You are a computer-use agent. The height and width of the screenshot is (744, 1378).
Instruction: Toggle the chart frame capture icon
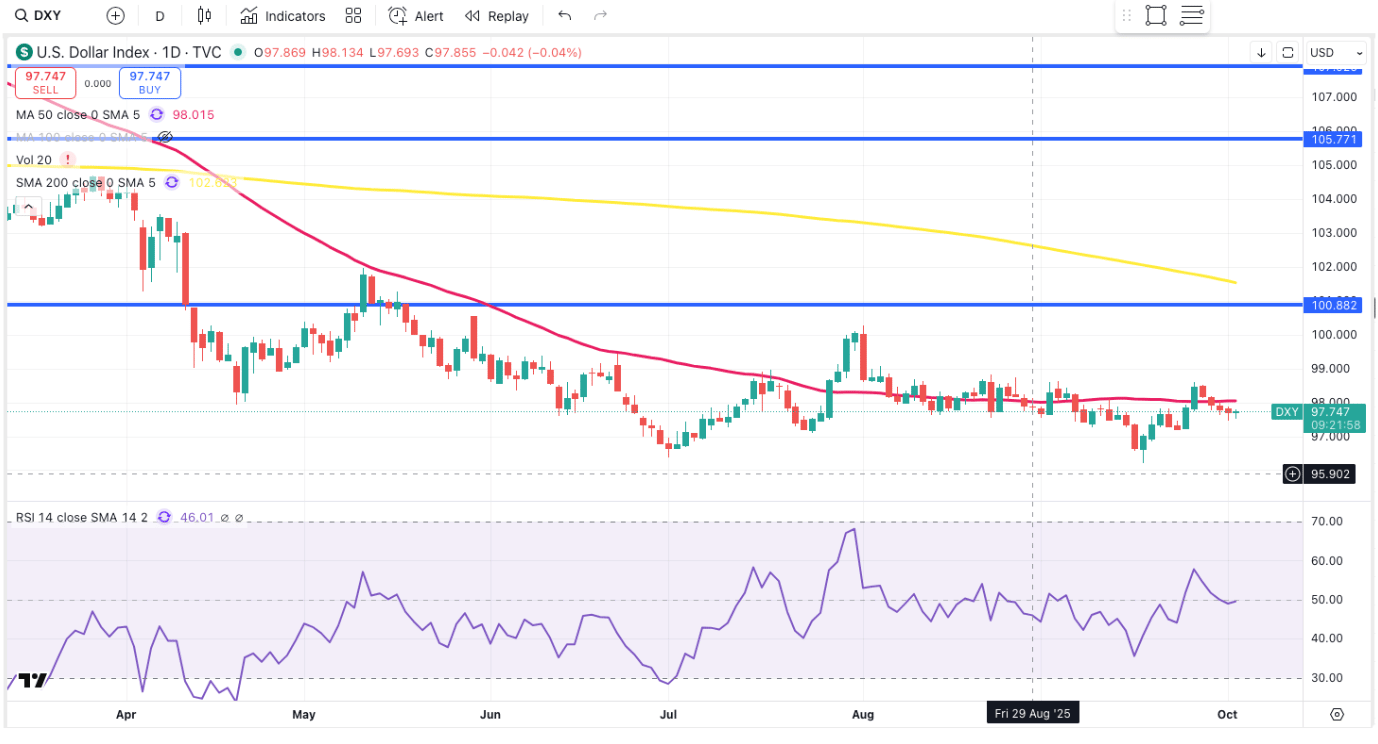(x=1288, y=52)
